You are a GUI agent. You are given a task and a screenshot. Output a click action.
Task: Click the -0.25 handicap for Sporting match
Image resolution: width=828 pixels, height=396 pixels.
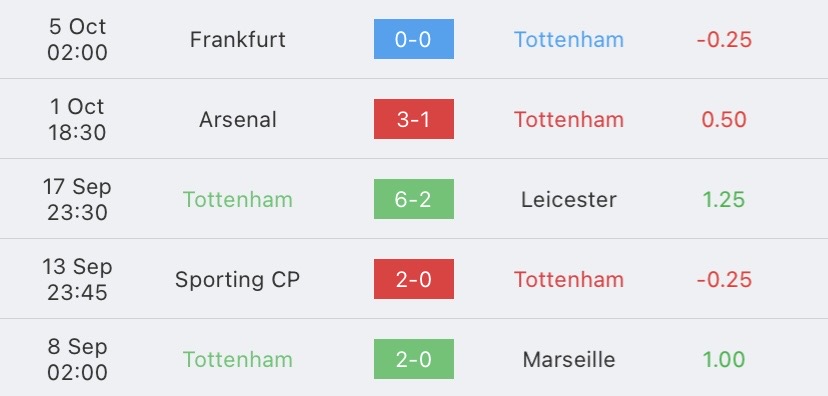pyautogui.click(x=724, y=280)
